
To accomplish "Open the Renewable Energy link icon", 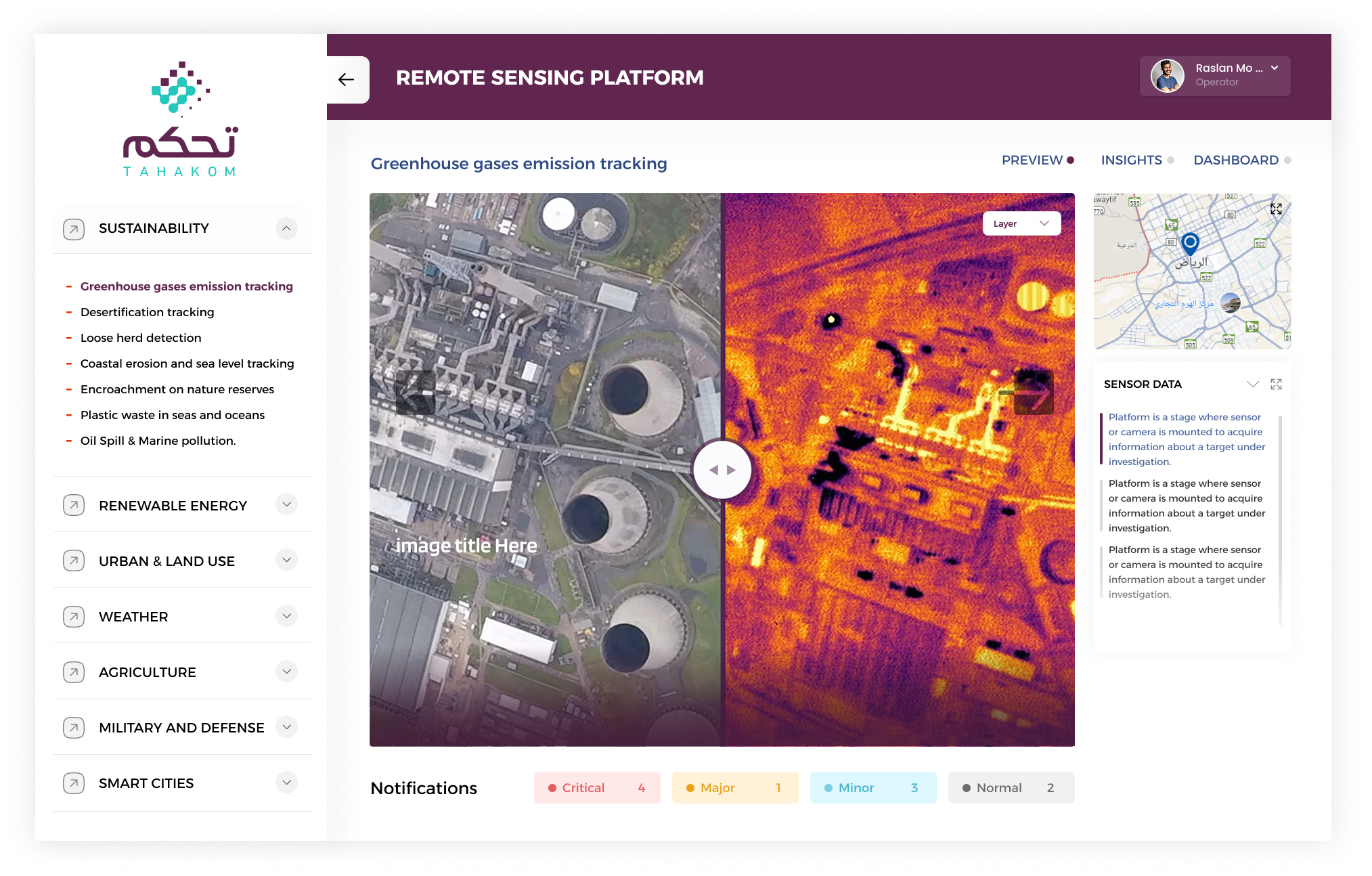I will tap(74, 505).
